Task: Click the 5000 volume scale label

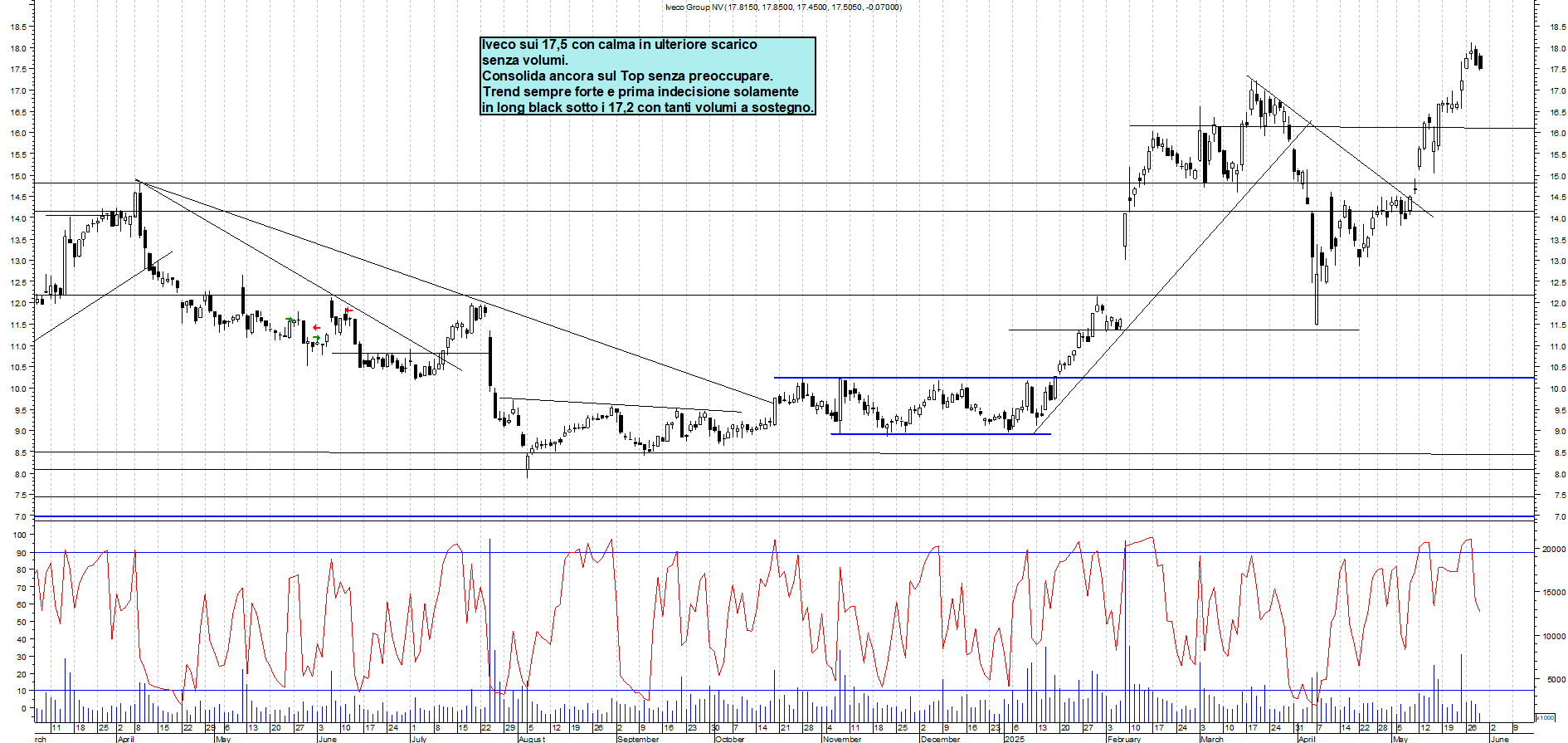Action: (1556, 680)
